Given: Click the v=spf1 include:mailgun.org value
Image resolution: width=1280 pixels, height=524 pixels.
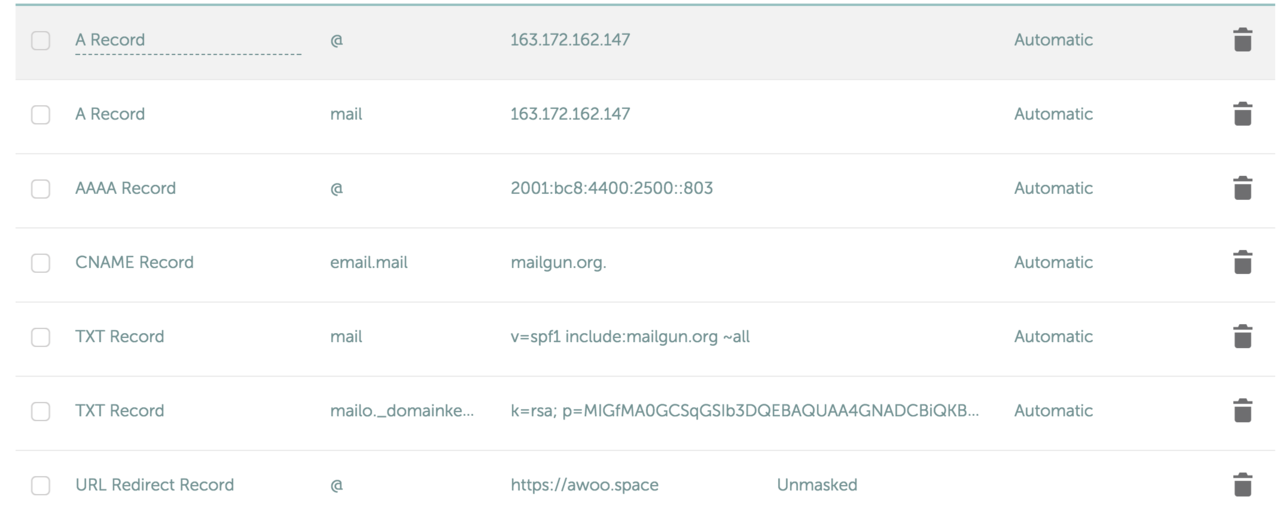Looking at the screenshot, I should 629,336.
